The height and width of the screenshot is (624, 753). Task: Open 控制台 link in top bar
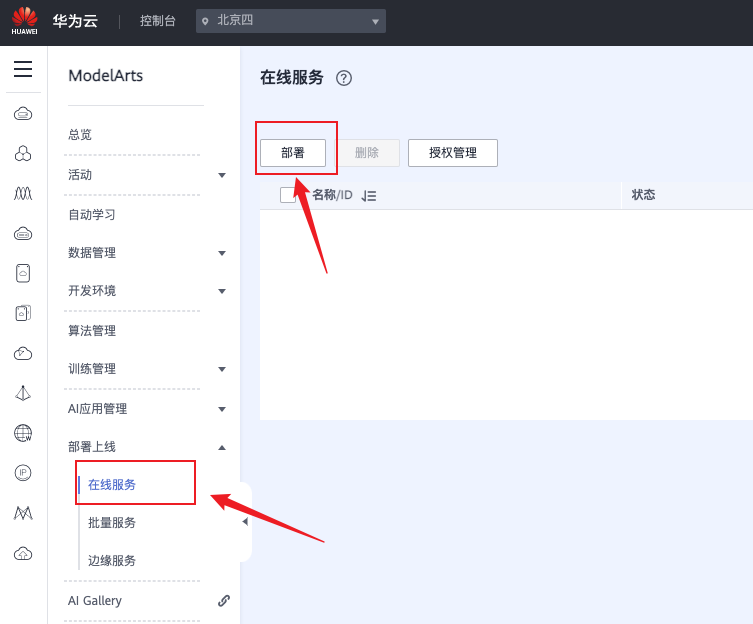pyautogui.click(x=158, y=21)
